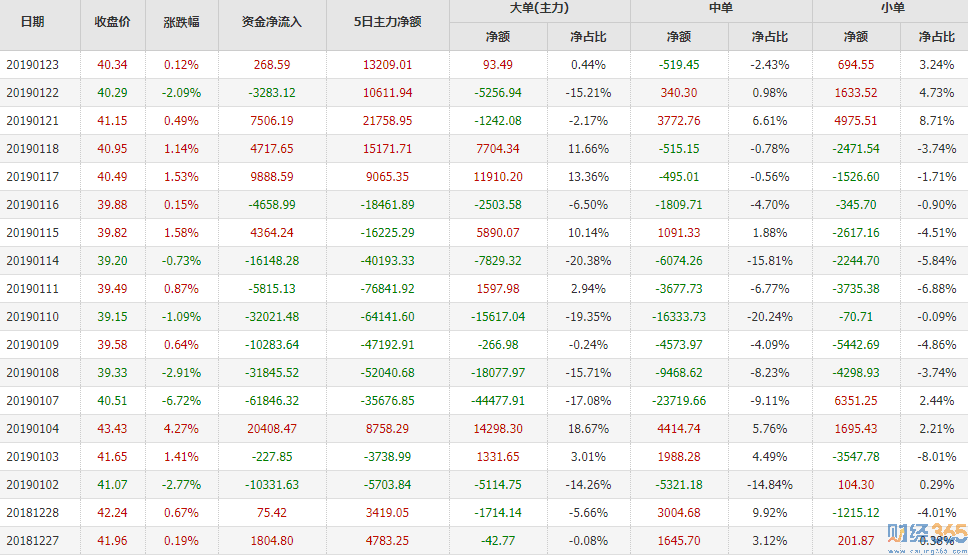968x555 pixels.
Task: Click the 大单(主力) group header
Action: [540, 8]
